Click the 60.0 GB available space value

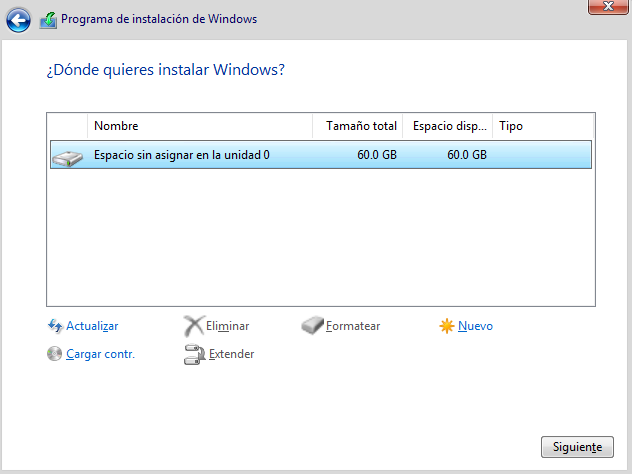click(467, 155)
